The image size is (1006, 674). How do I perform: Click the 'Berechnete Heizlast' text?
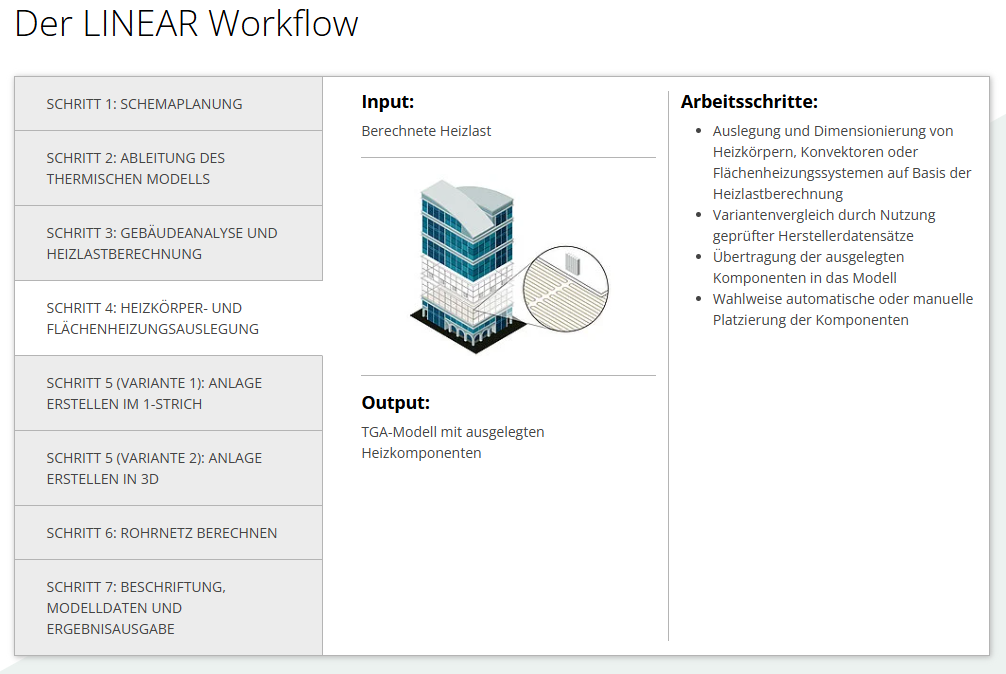point(426,131)
